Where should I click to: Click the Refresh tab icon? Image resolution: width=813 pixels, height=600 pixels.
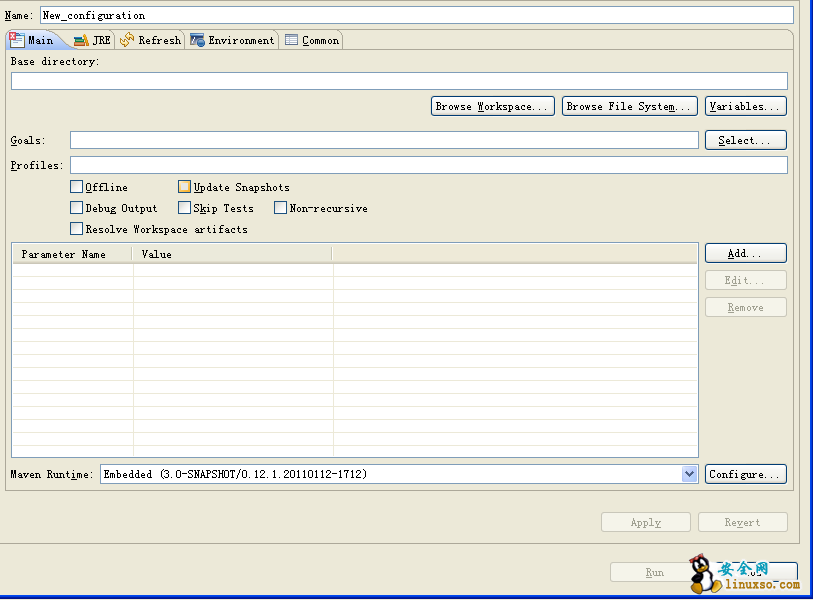(127, 40)
